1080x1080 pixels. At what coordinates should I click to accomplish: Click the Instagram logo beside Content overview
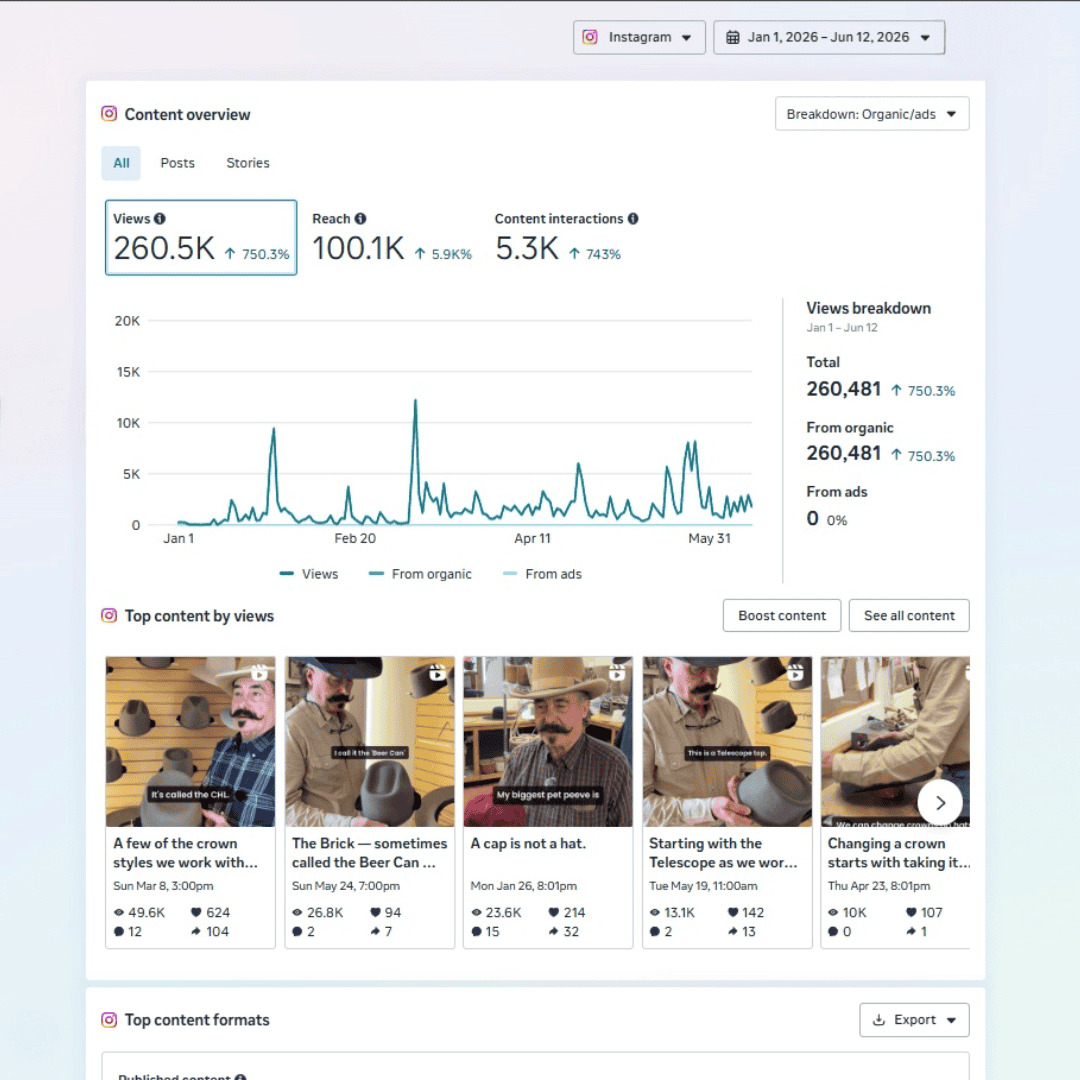pyautogui.click(x=109, y=114)
